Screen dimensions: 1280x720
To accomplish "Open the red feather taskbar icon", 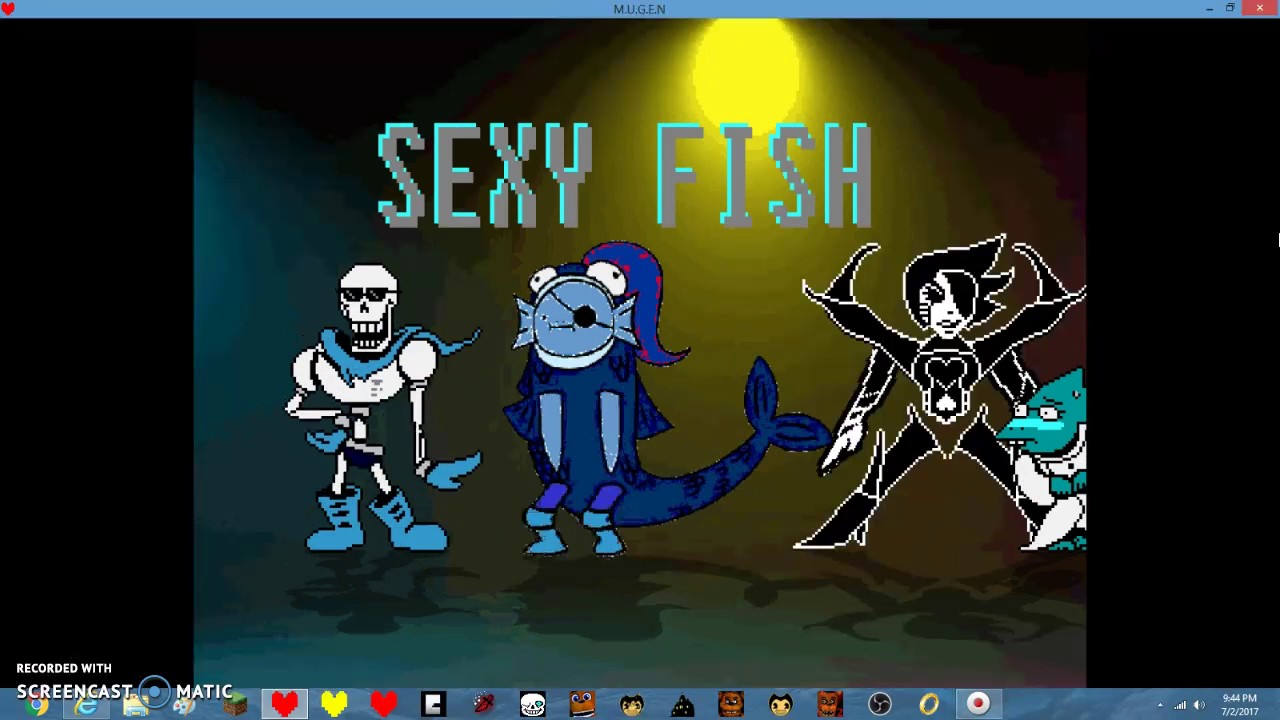I will click(x=483, y=704).
